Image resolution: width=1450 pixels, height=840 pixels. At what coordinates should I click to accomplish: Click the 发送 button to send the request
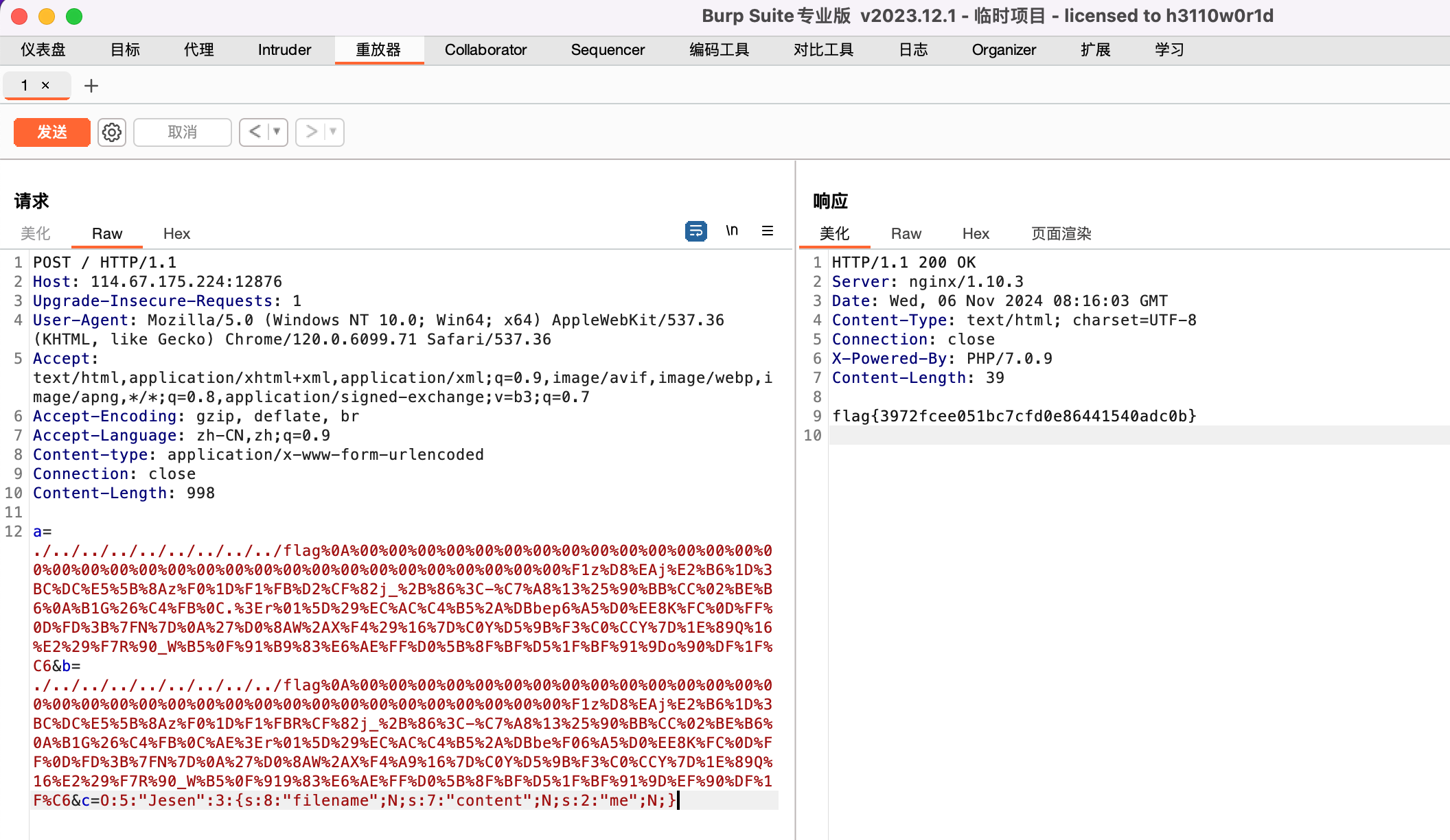coord(51,132)
